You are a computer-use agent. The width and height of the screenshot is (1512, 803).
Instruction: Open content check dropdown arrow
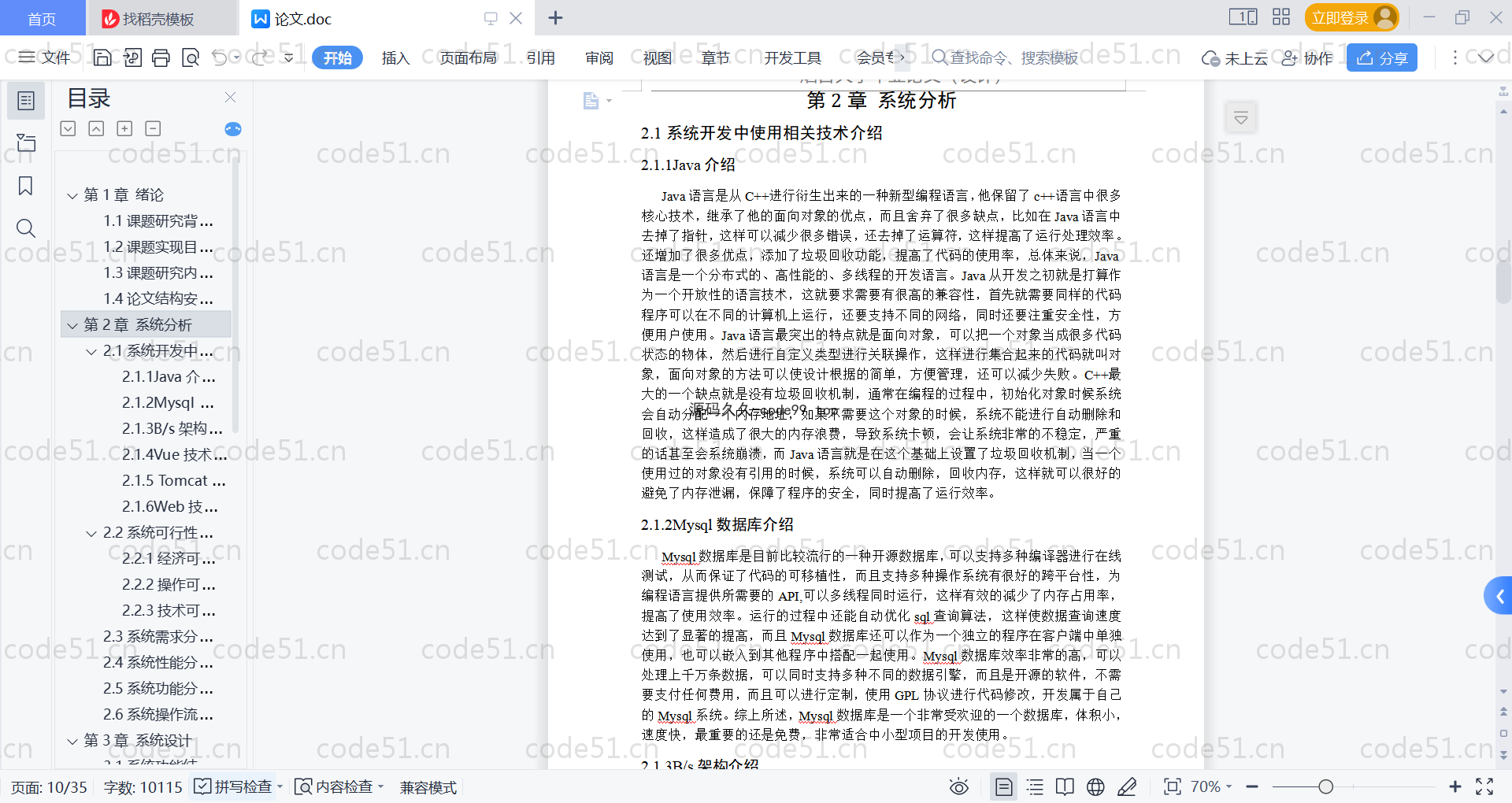point(381,786)
